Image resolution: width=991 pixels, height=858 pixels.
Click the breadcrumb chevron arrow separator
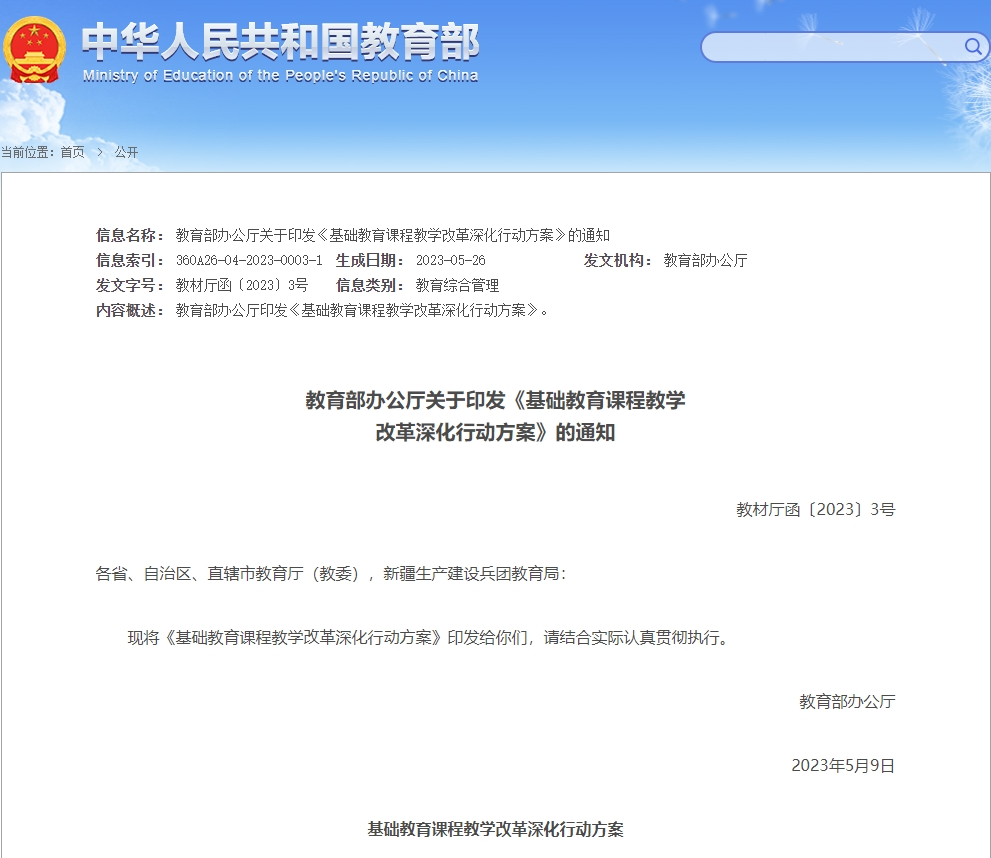point(100,152)
